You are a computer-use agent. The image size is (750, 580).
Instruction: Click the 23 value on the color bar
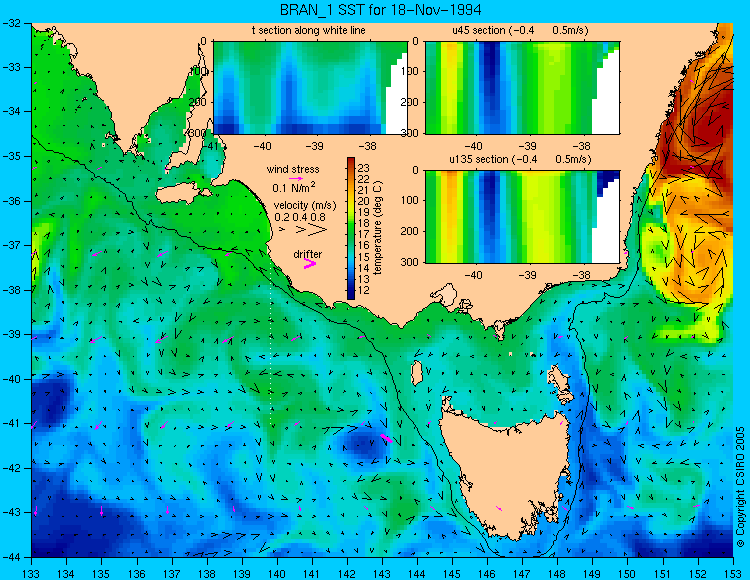click(364, 168)
